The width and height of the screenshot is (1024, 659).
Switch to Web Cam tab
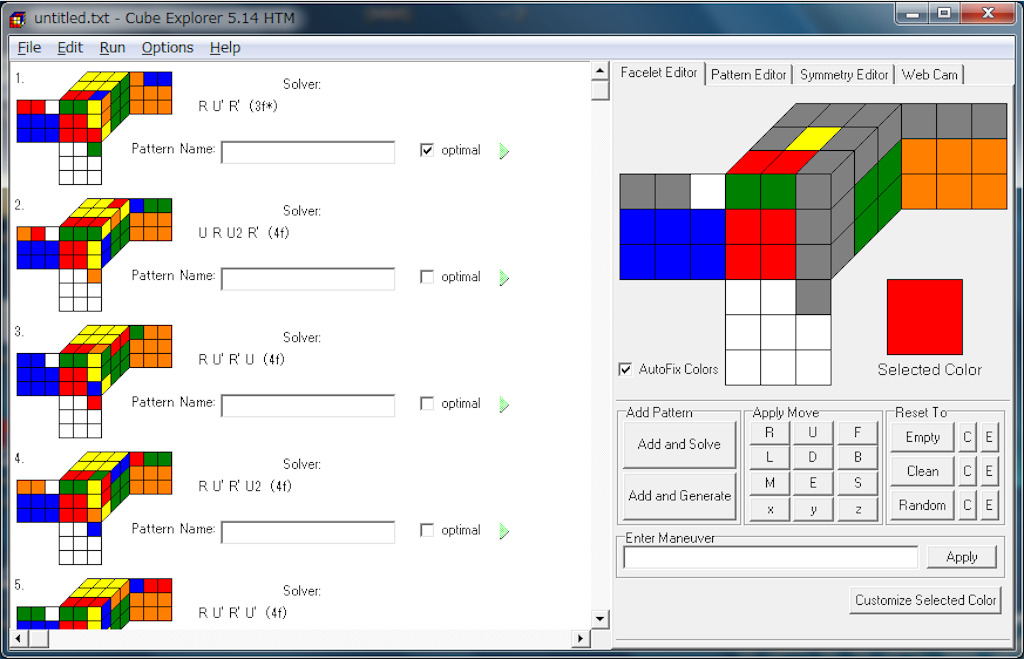pos(929,74)
